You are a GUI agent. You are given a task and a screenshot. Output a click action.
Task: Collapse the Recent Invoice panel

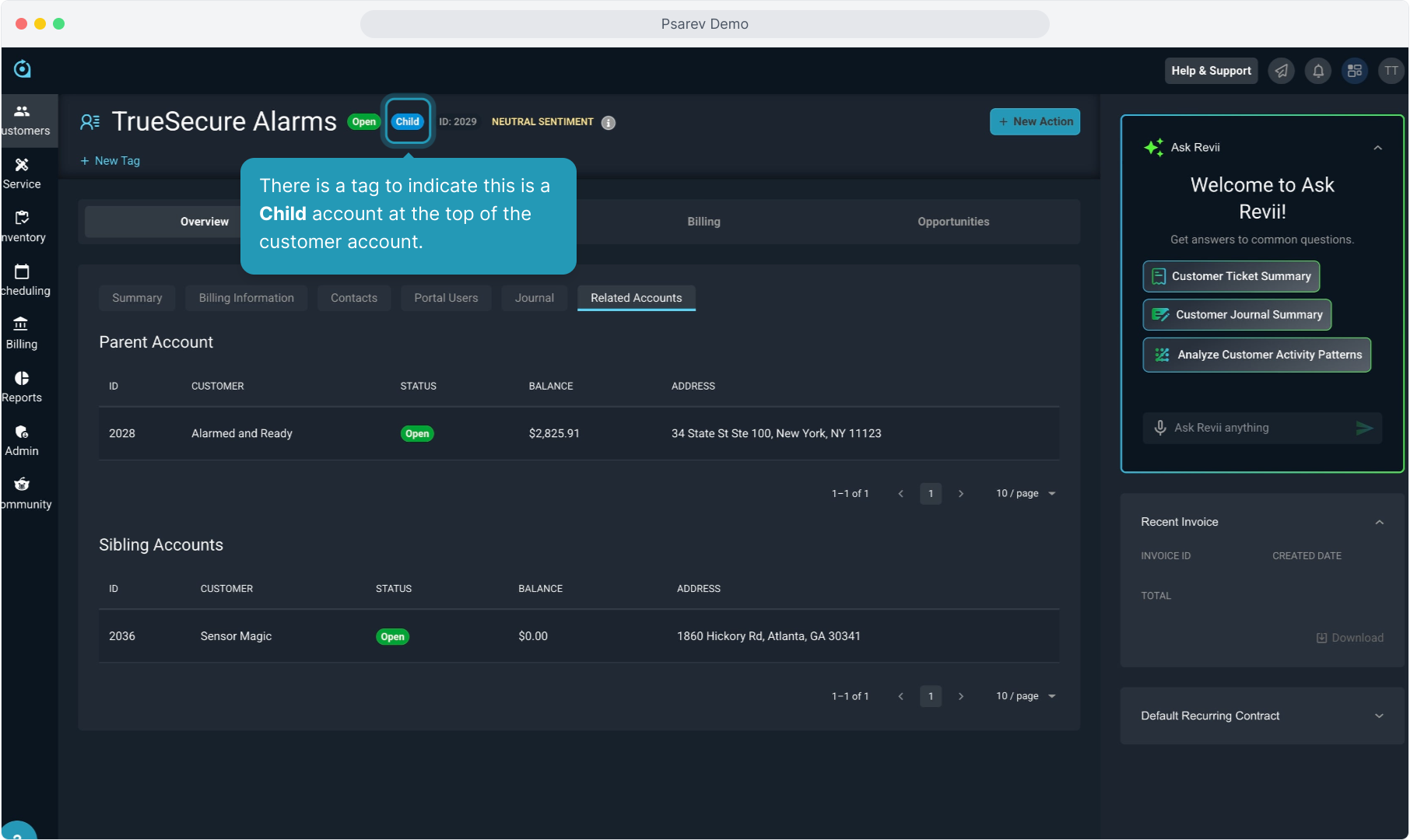pos(1379,522)
